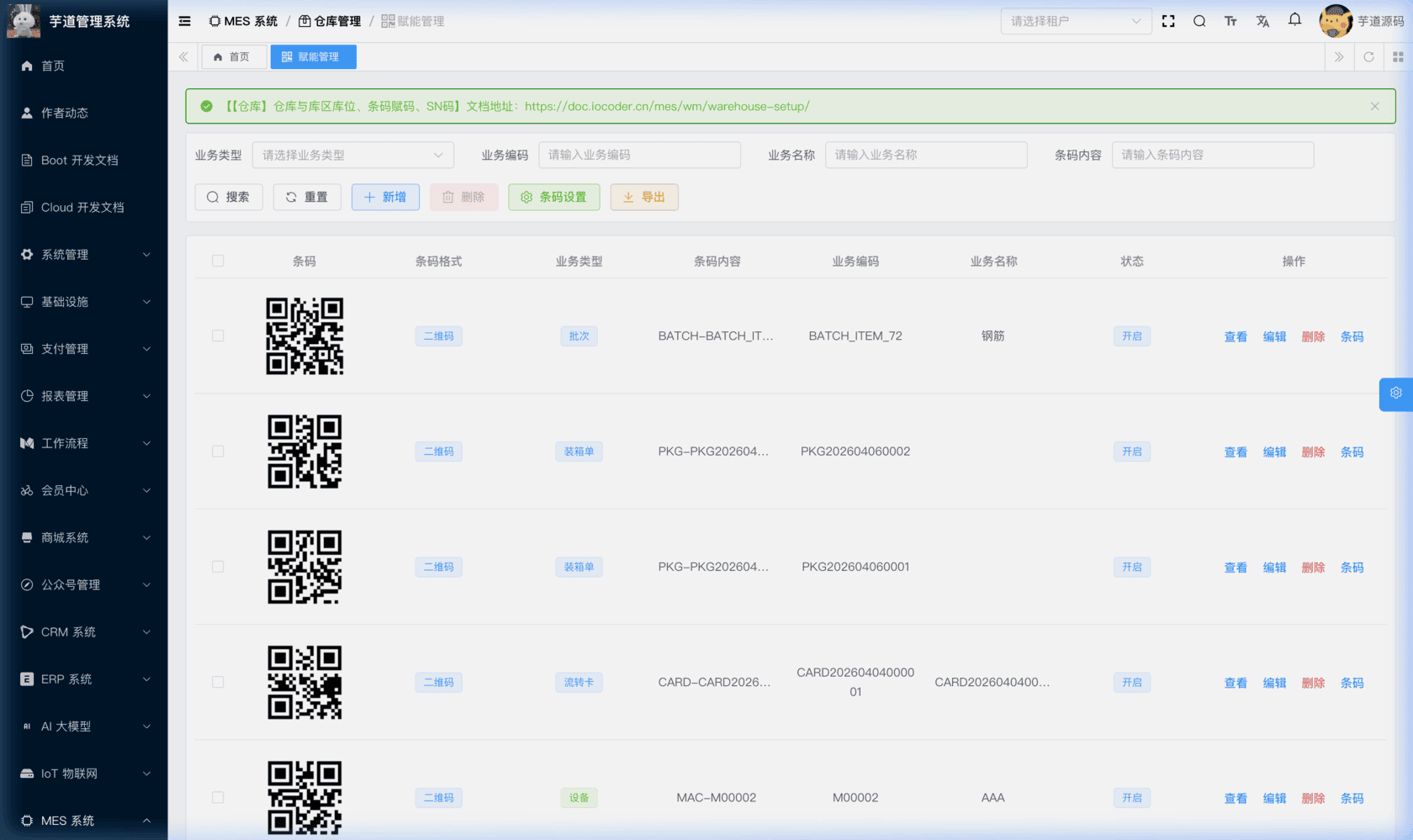
Task: Open notifications via the bell icon
Action: point(1294,20)
